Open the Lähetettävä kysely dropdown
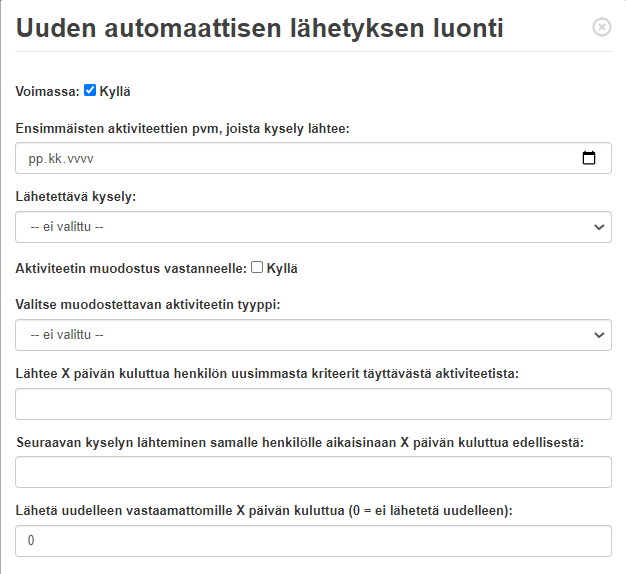The image size is (626, 574). [313, 227]
